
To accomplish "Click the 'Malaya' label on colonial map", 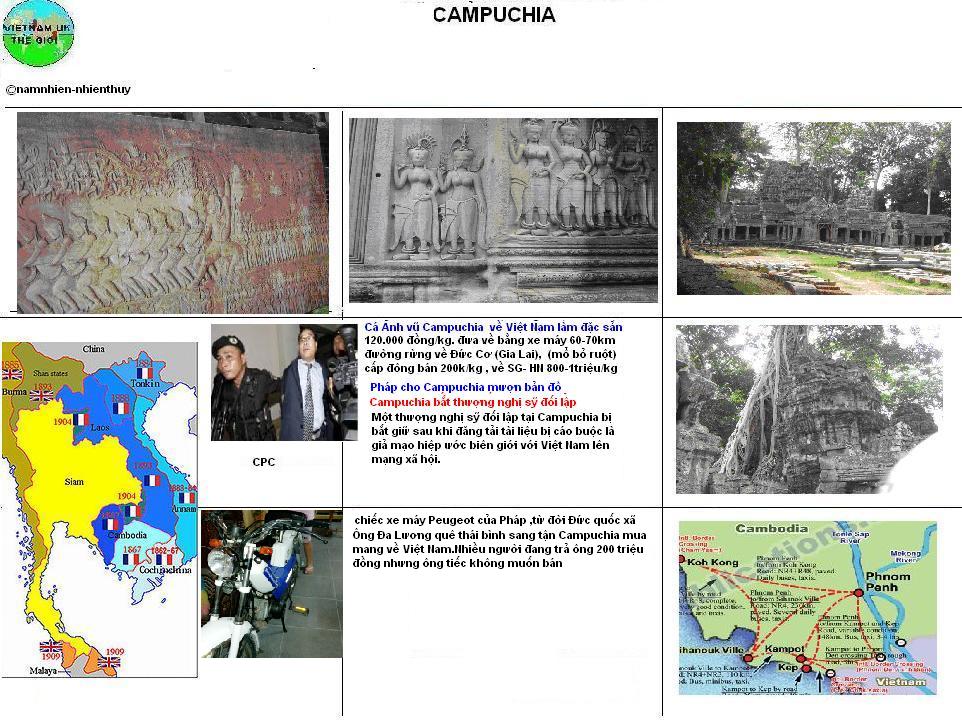I will tap(43, 670).
